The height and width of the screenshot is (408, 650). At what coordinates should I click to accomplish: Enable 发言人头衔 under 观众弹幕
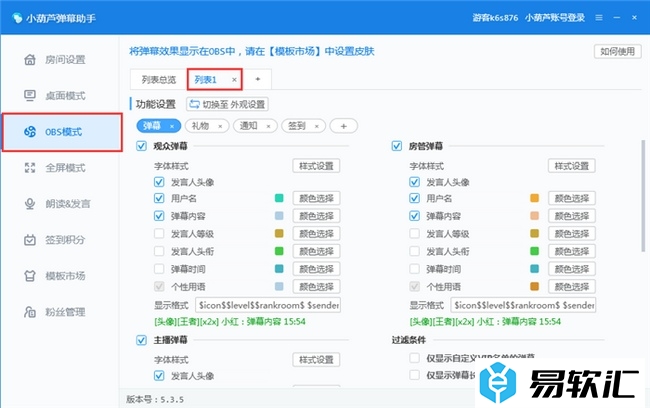pyautogui.click(x=159, y=251)
